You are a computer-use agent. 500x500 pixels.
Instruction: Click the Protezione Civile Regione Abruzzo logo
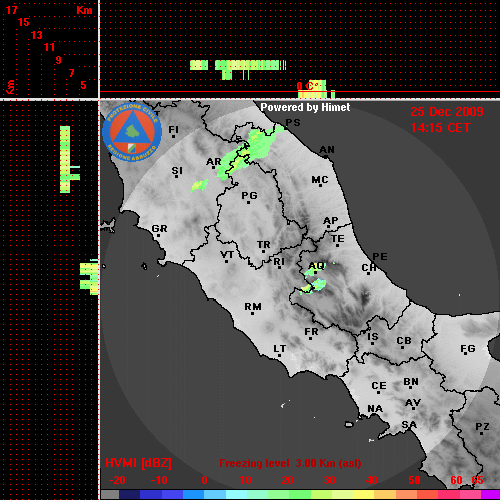tap(132, 132)
